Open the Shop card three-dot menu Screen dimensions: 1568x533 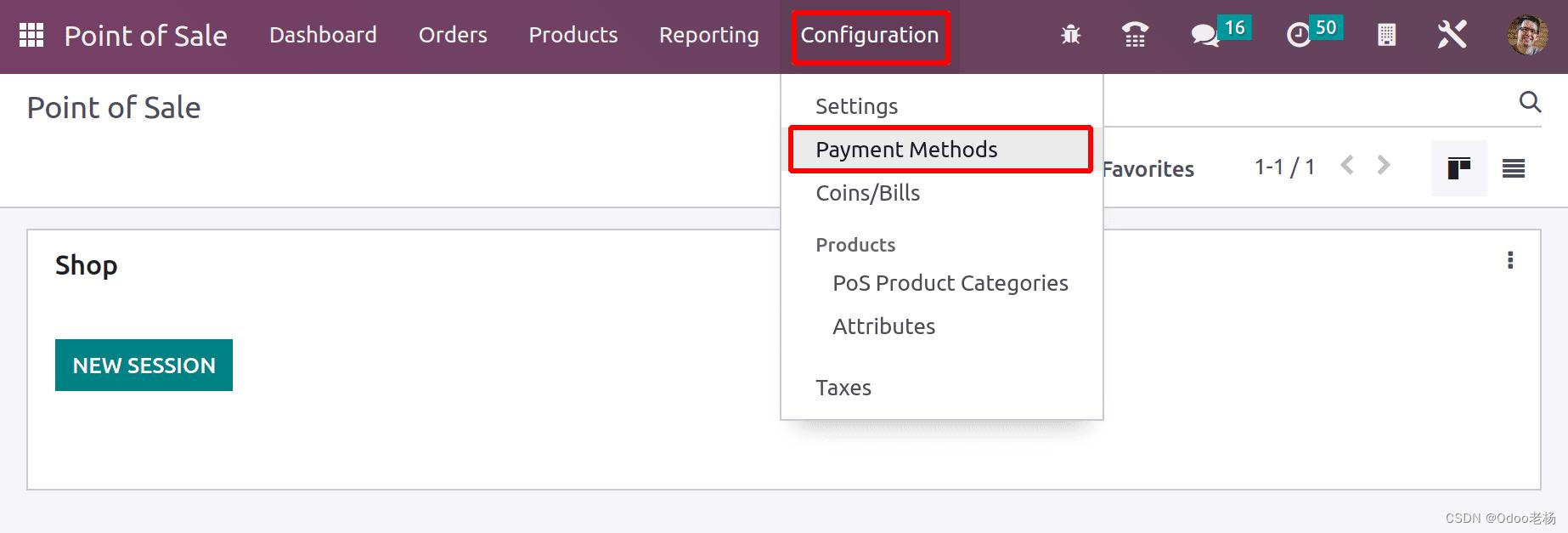tap(1510, 260)
